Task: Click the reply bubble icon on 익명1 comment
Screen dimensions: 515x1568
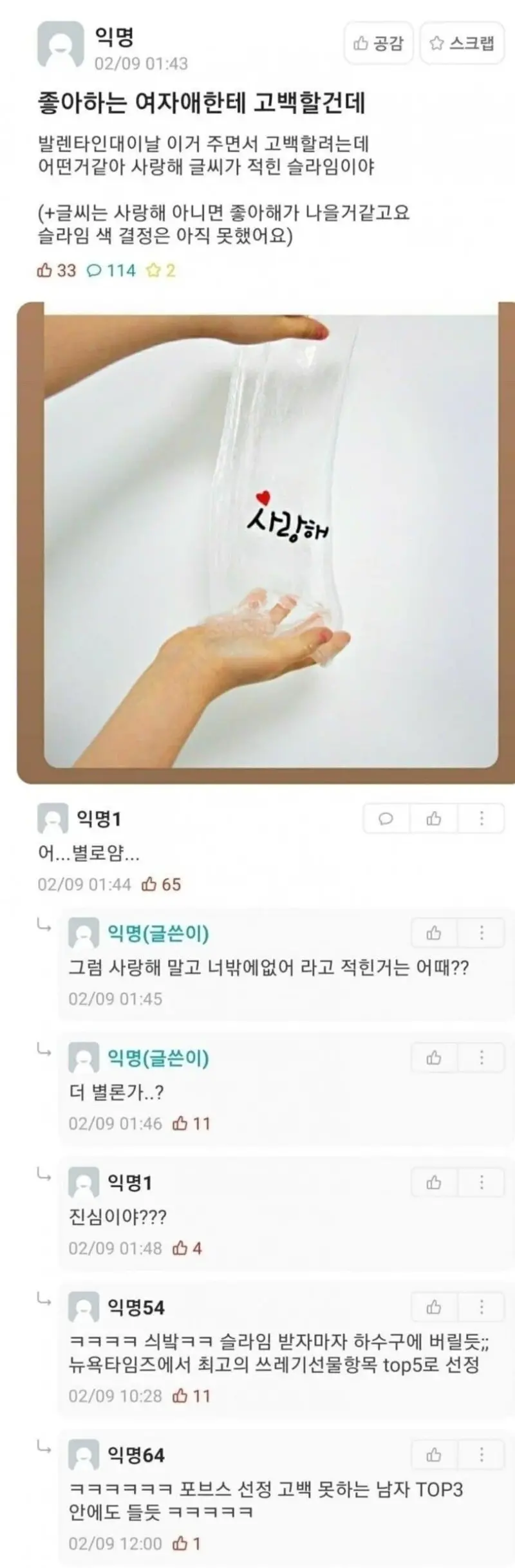Action: click(x=386, y=818)
